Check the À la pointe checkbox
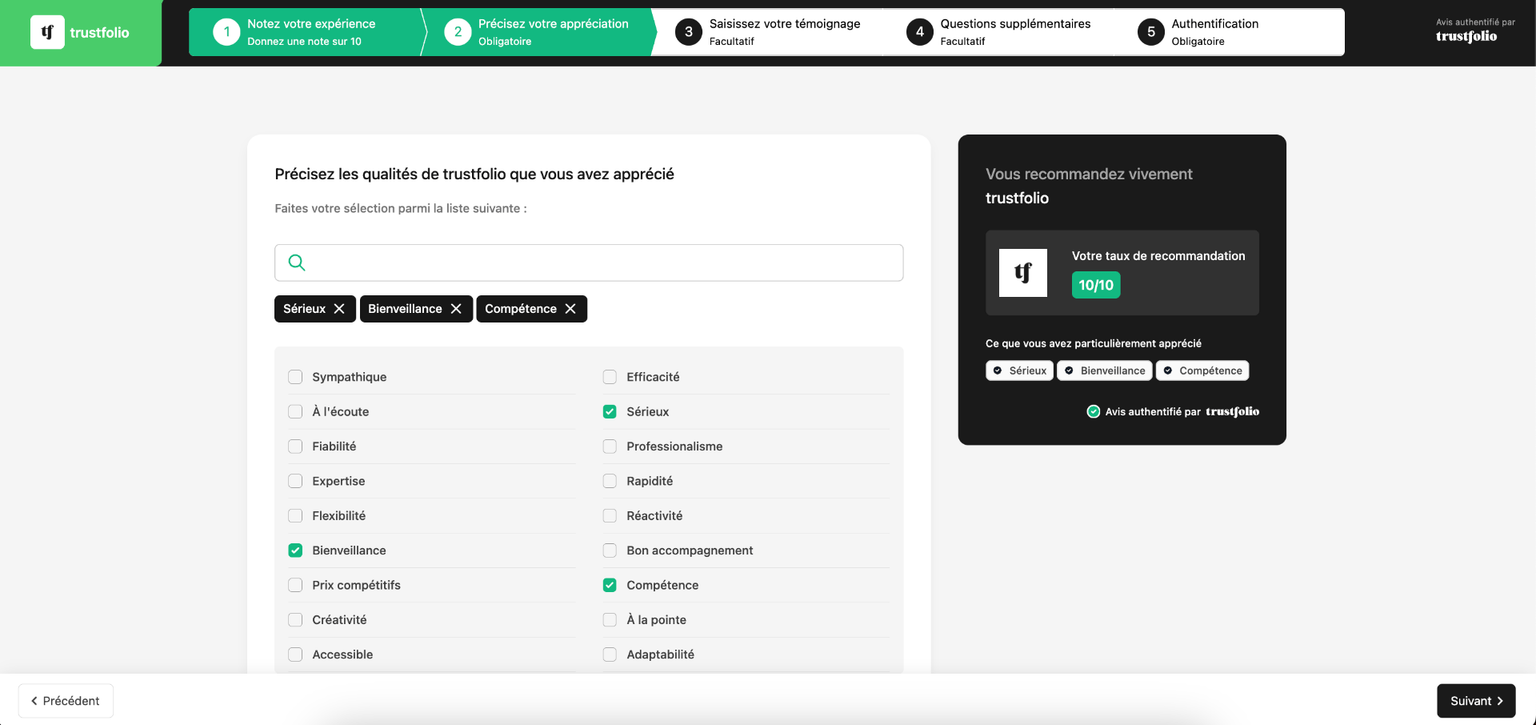The width and height of the screenshot is (1536, 725). [610, 620]
